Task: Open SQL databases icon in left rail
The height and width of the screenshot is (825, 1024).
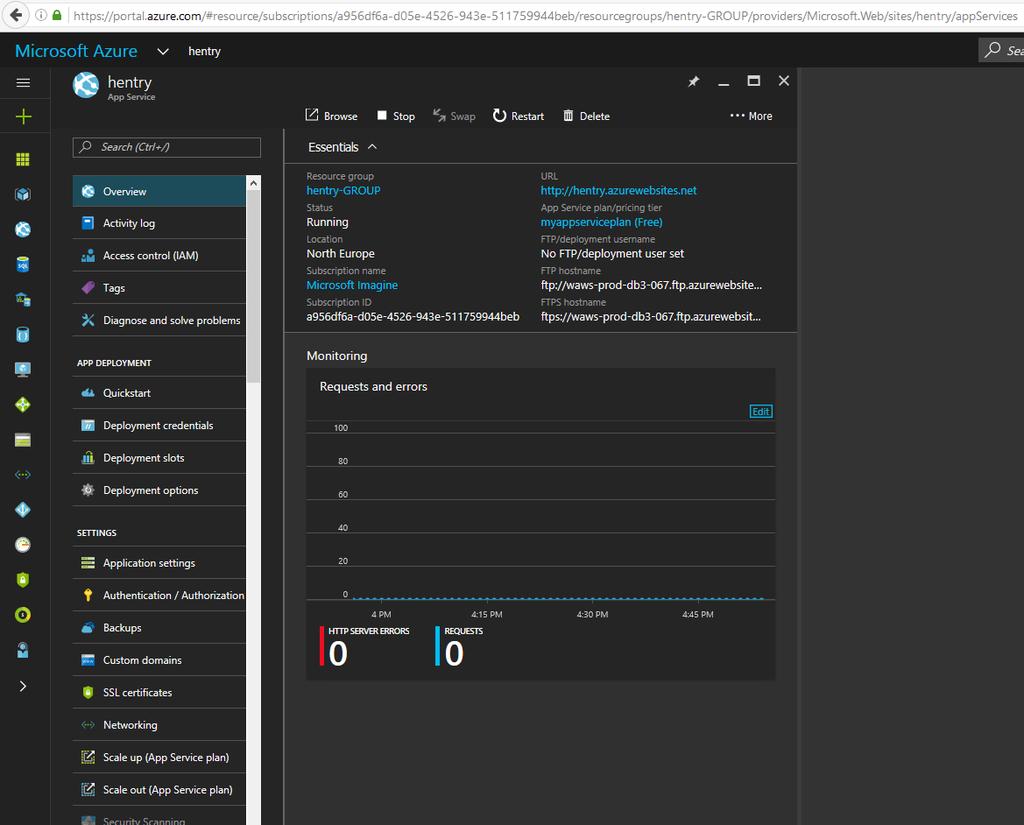Action: [x=23, y=265]
